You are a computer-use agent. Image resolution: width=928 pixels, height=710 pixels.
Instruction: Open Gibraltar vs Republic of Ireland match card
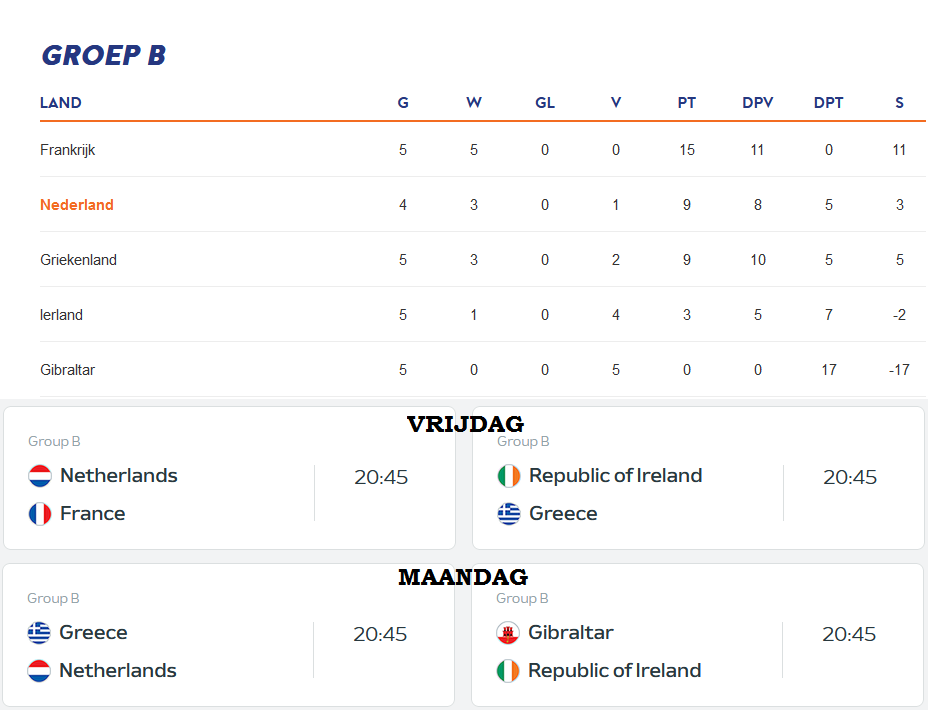click(698, 635)
